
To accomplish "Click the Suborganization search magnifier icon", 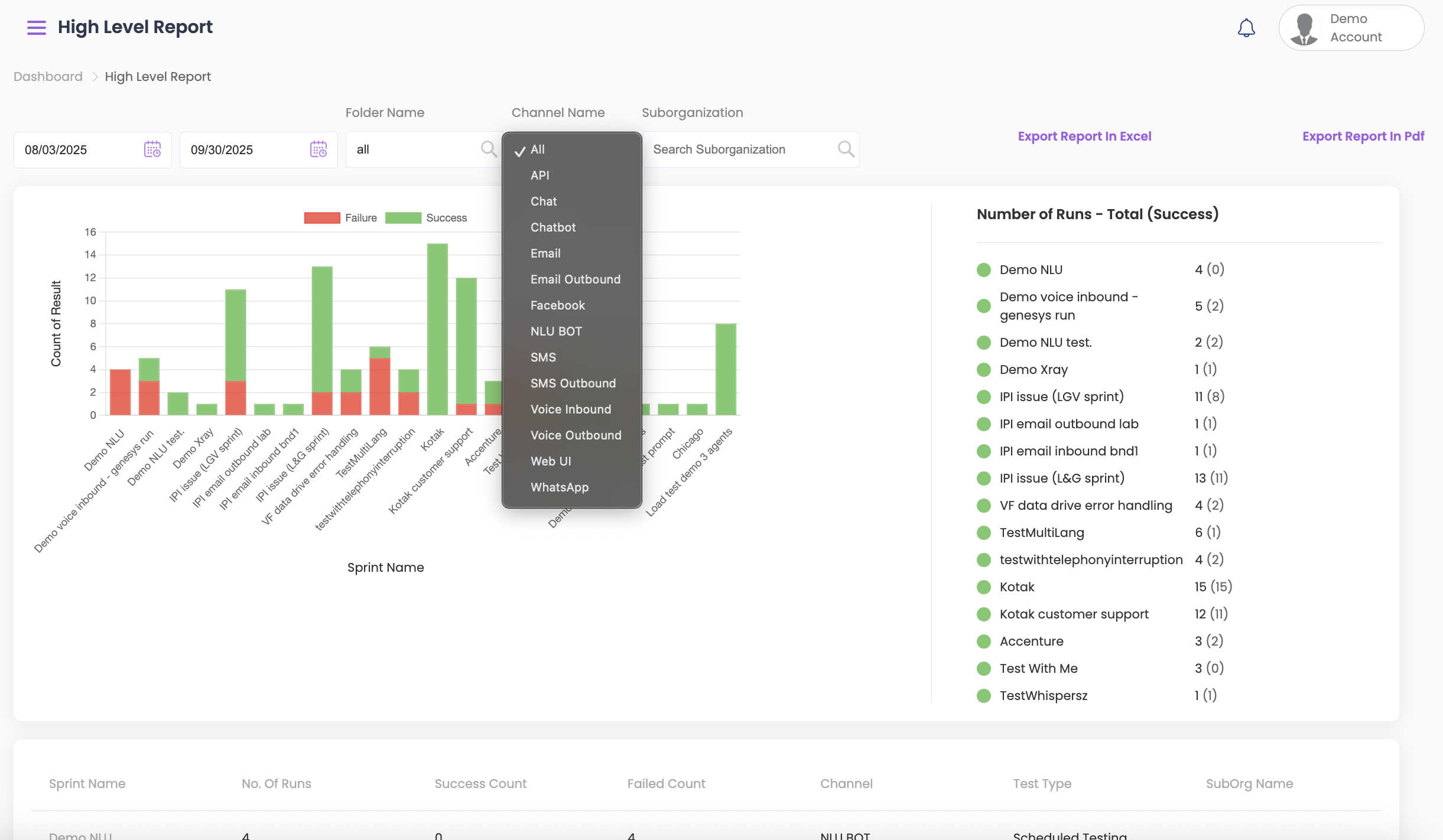I will click(846, 149).
